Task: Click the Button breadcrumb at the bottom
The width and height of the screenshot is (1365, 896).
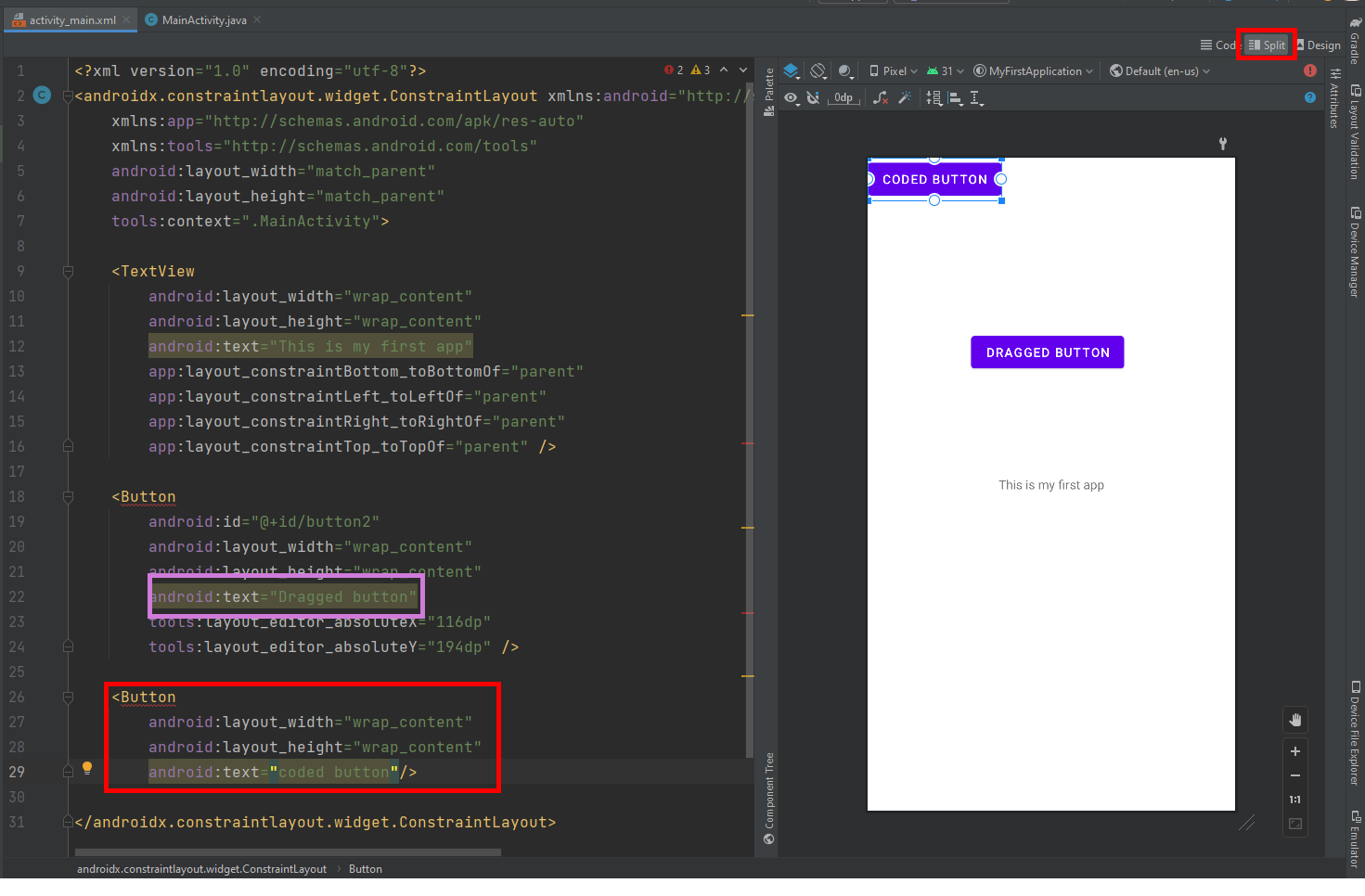Action: click(x=366, y=869)
